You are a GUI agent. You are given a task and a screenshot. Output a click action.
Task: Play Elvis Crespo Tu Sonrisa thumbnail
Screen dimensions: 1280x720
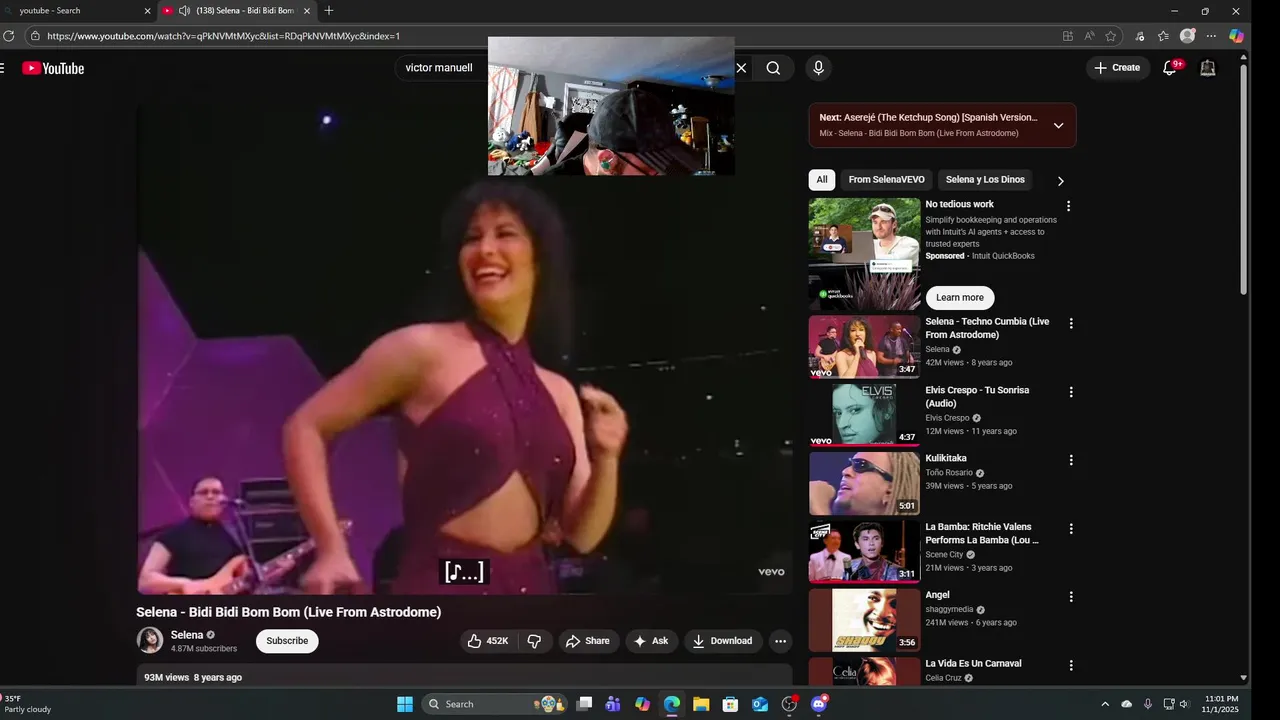coord(864,415)
